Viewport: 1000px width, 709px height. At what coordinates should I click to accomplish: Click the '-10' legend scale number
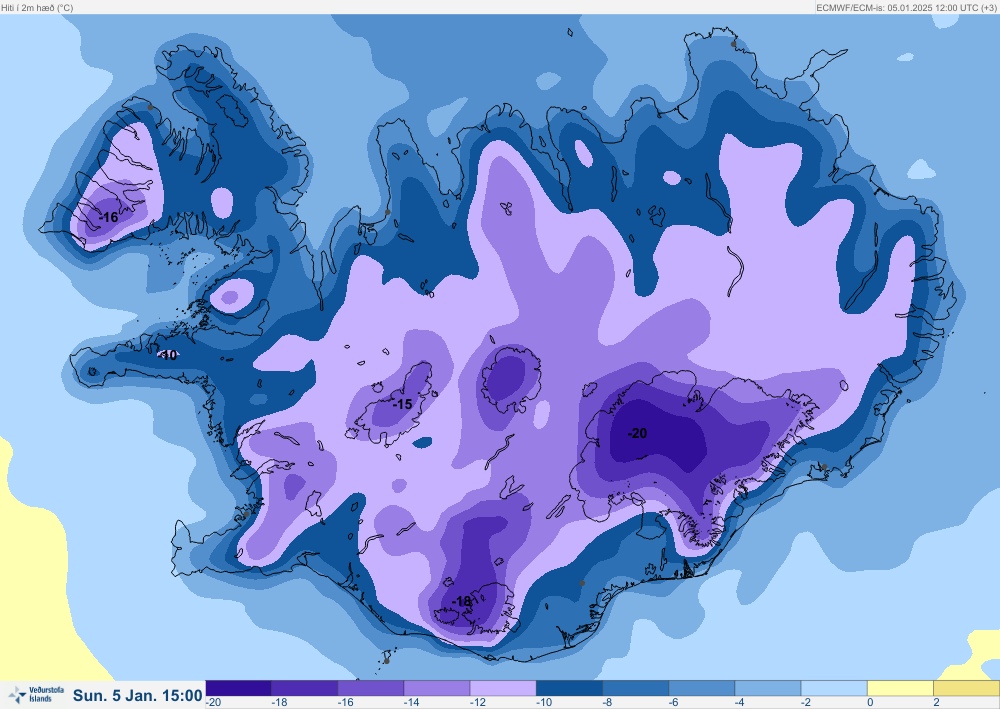pyautogui.click(x=544, y=703)
